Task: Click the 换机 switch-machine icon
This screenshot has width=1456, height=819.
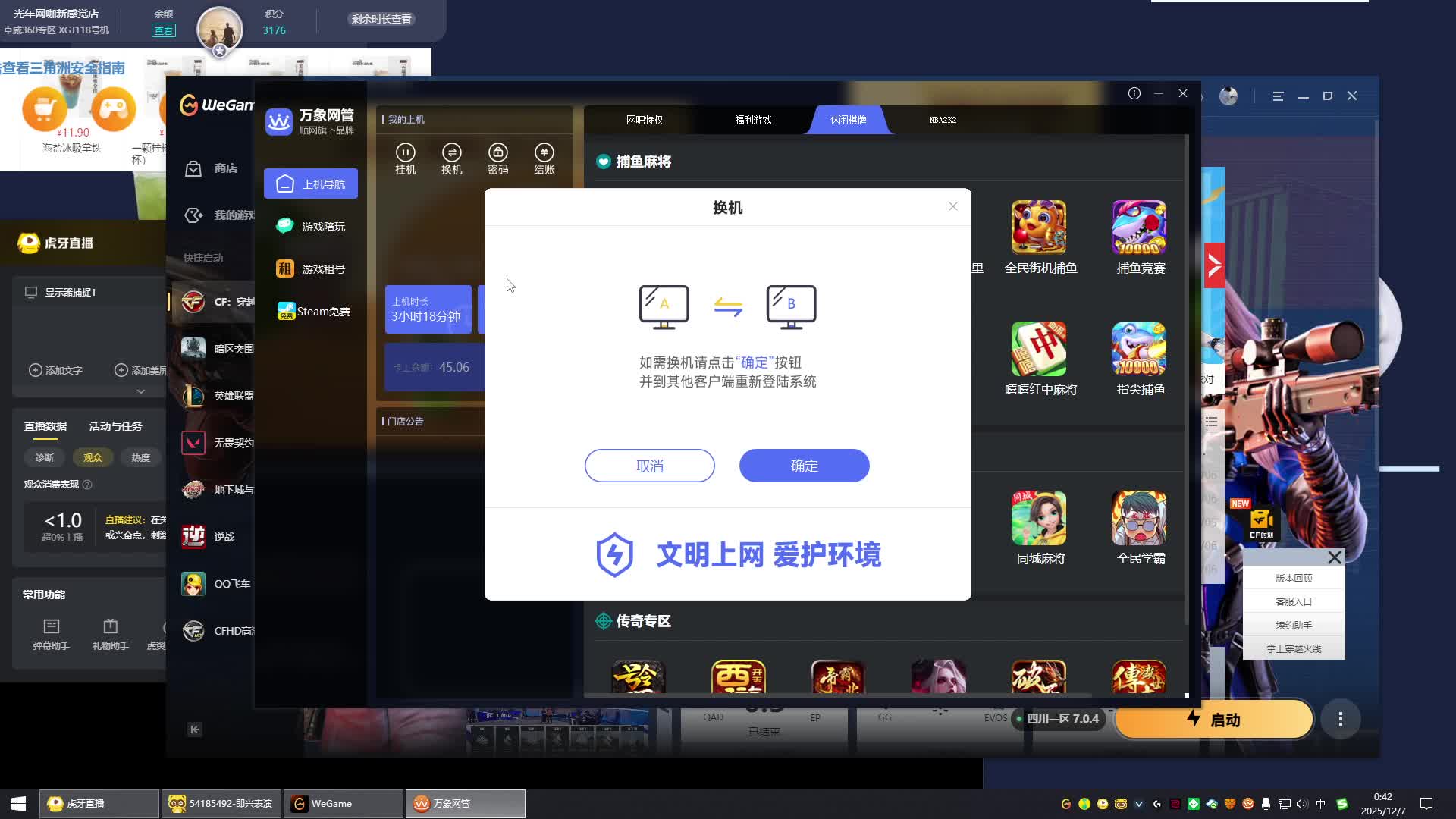Action: pyautogui.click(x=451, y=152)
